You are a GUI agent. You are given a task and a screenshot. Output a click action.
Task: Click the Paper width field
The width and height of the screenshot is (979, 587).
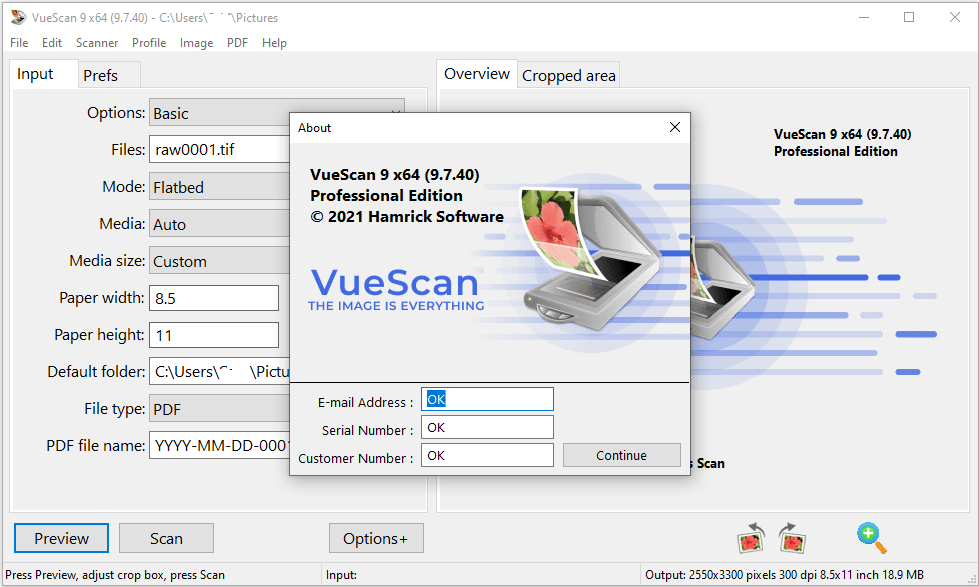click(214, 298)
